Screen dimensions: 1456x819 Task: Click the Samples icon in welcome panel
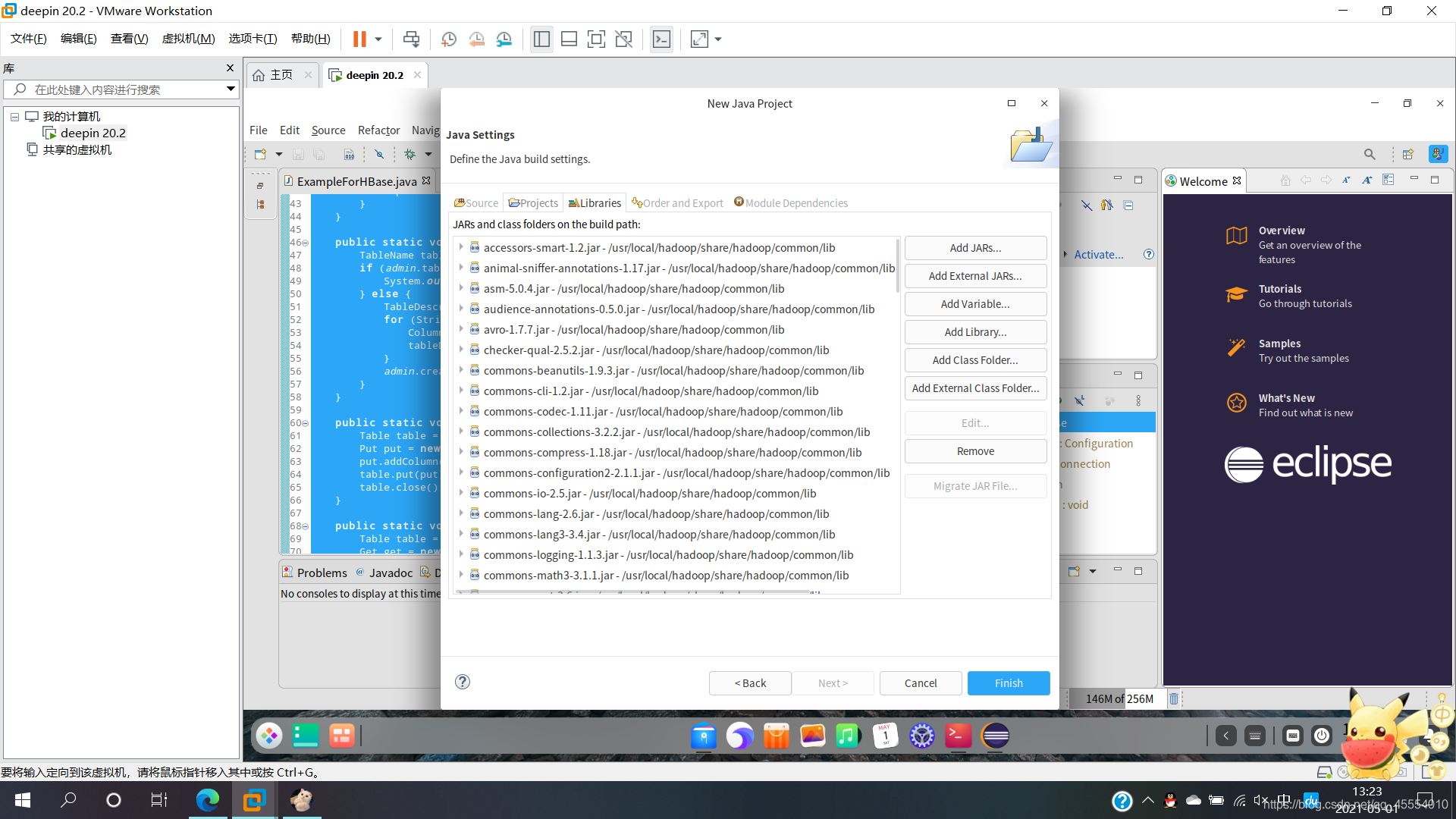1236,349
